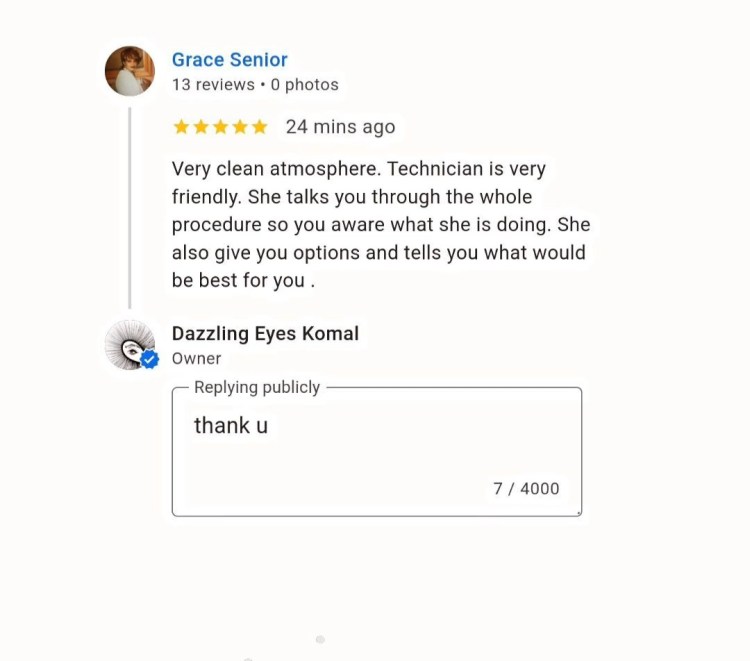Click the "24 mins ago" timestamp

[340, 127]
